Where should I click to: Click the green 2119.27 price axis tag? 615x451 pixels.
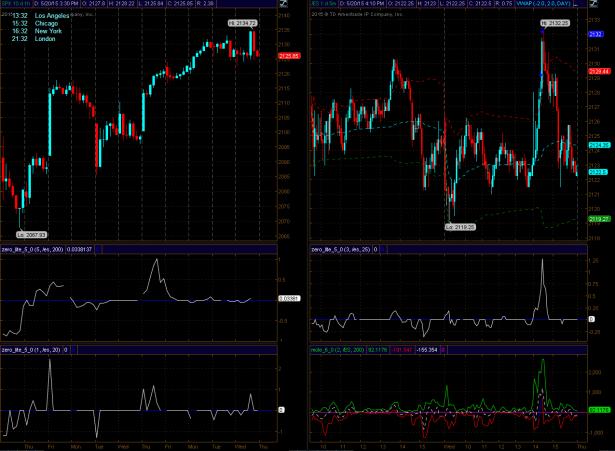coord(599,218)
